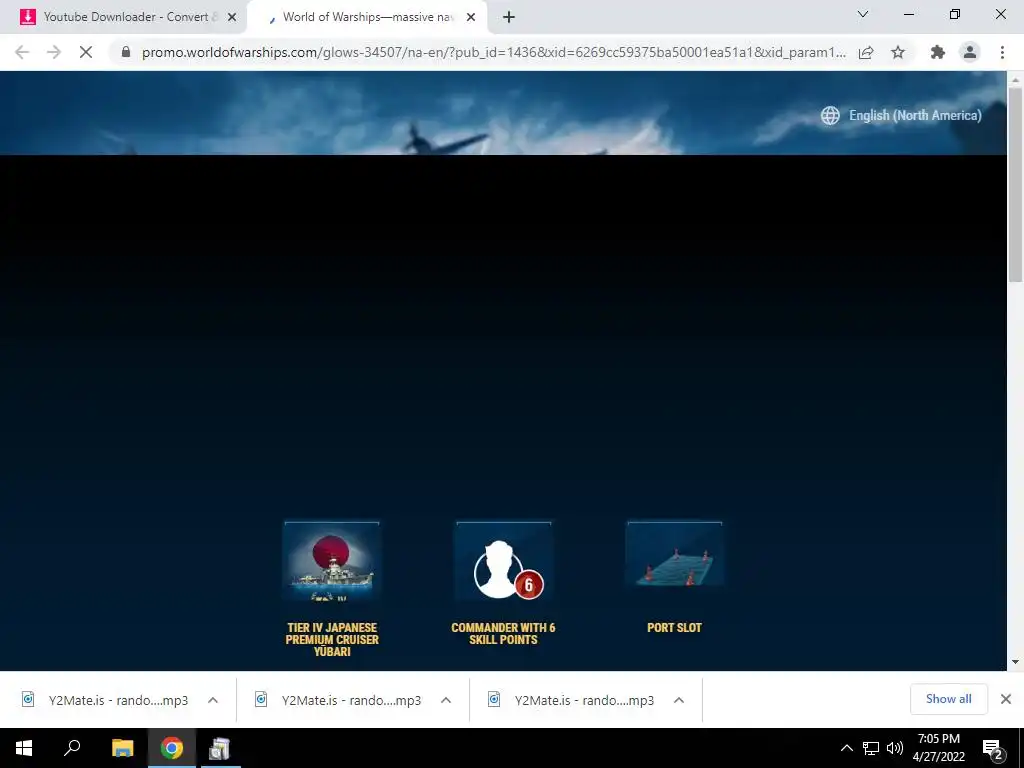Click the Chrome taskbar icon
The width and height of the screenshot is (1024, 768).
tap(172, 748)
